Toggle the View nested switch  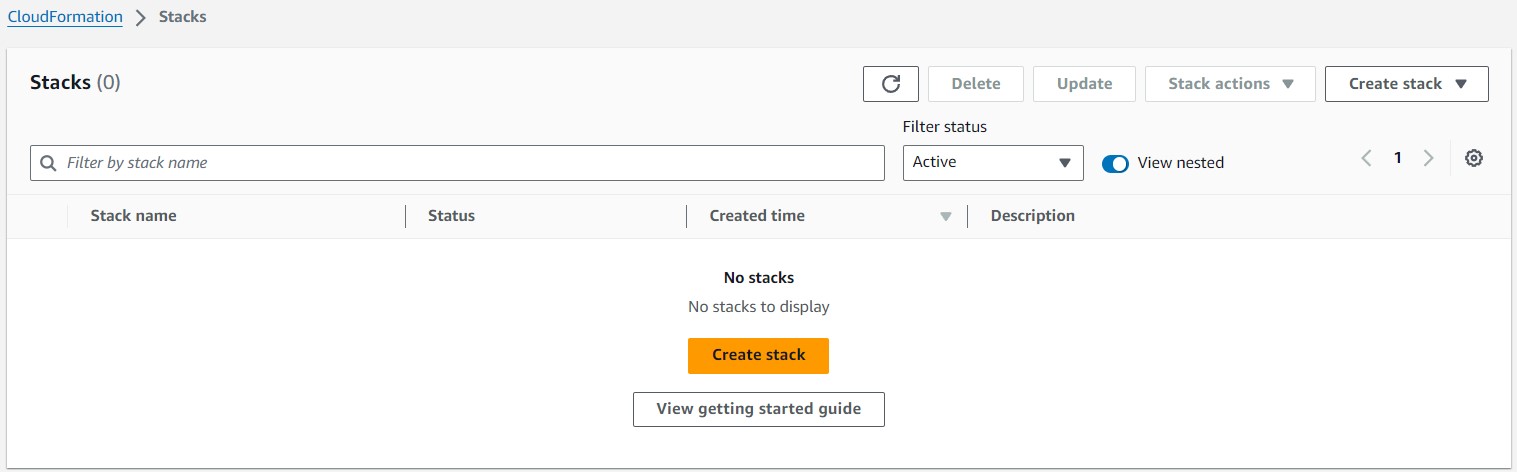pyautogui.click(x=1115, y=163)
